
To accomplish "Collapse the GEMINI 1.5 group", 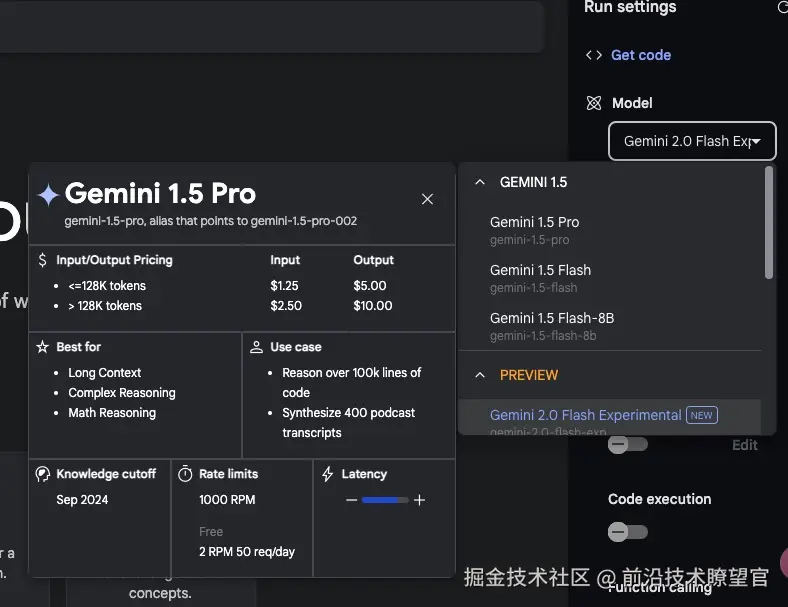I will click(480, 182).
